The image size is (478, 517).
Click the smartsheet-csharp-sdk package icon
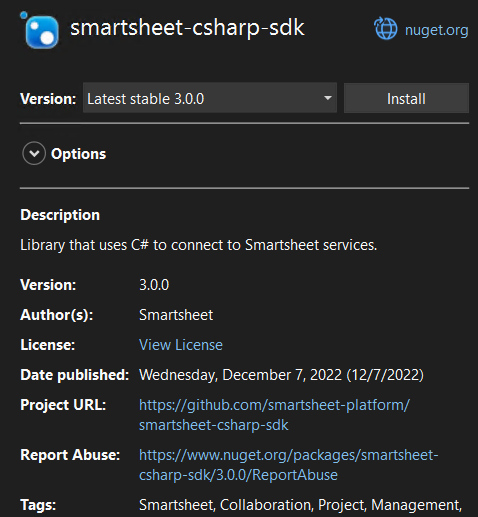pyautogui.click(x=40, y=31)
